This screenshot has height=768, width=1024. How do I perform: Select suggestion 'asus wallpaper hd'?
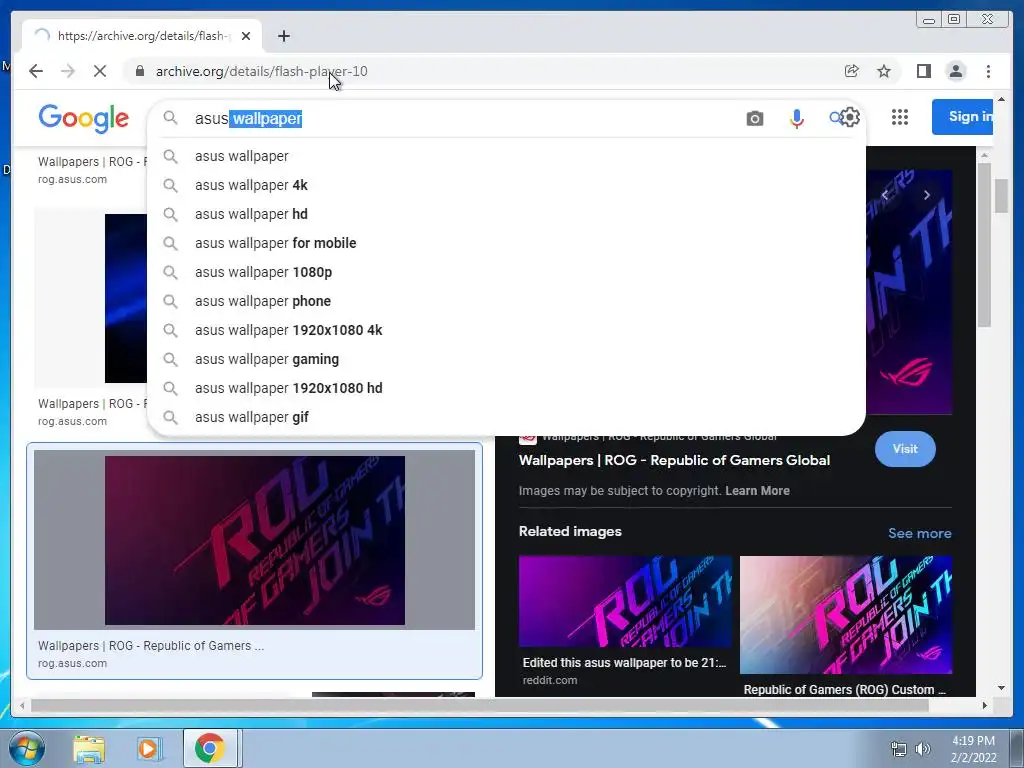click(x=506, y=214)
